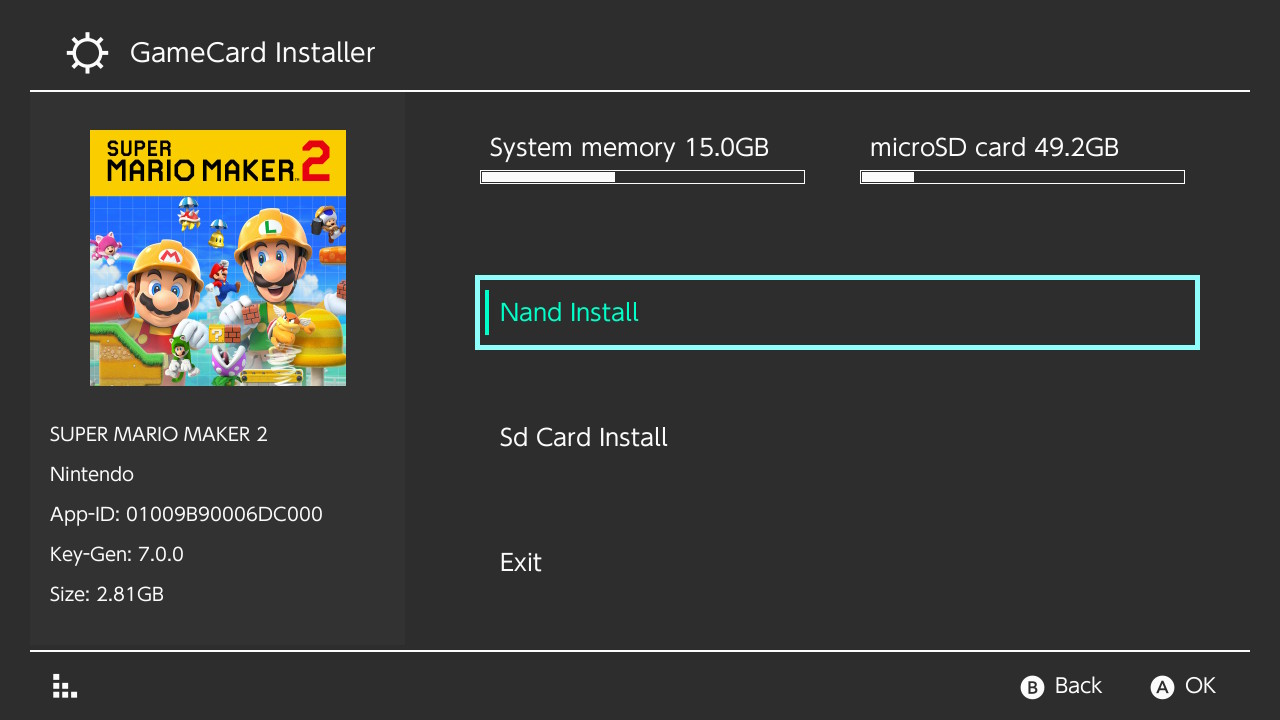Open the Super Mario Maker 2 cover thumbnail
Screen dimensions: 1280x720
point(218,258)
